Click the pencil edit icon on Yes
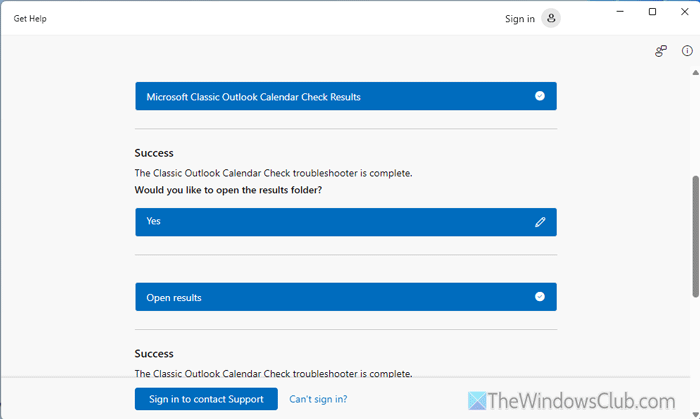Image resolution: width=700 pixels, height=419 pixels. (x=540, y=222)
